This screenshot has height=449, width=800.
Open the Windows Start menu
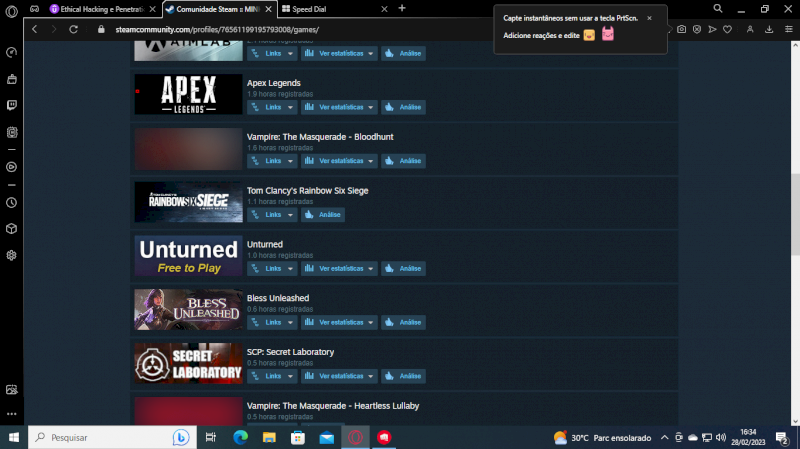14,437
